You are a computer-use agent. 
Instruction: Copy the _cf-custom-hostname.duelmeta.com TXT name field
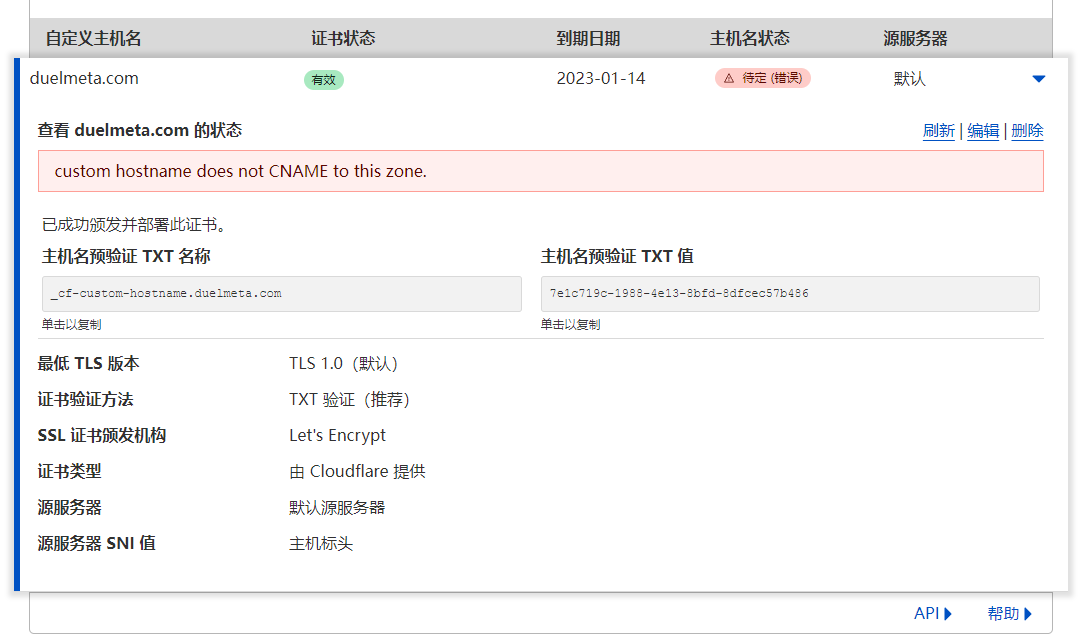282,294
